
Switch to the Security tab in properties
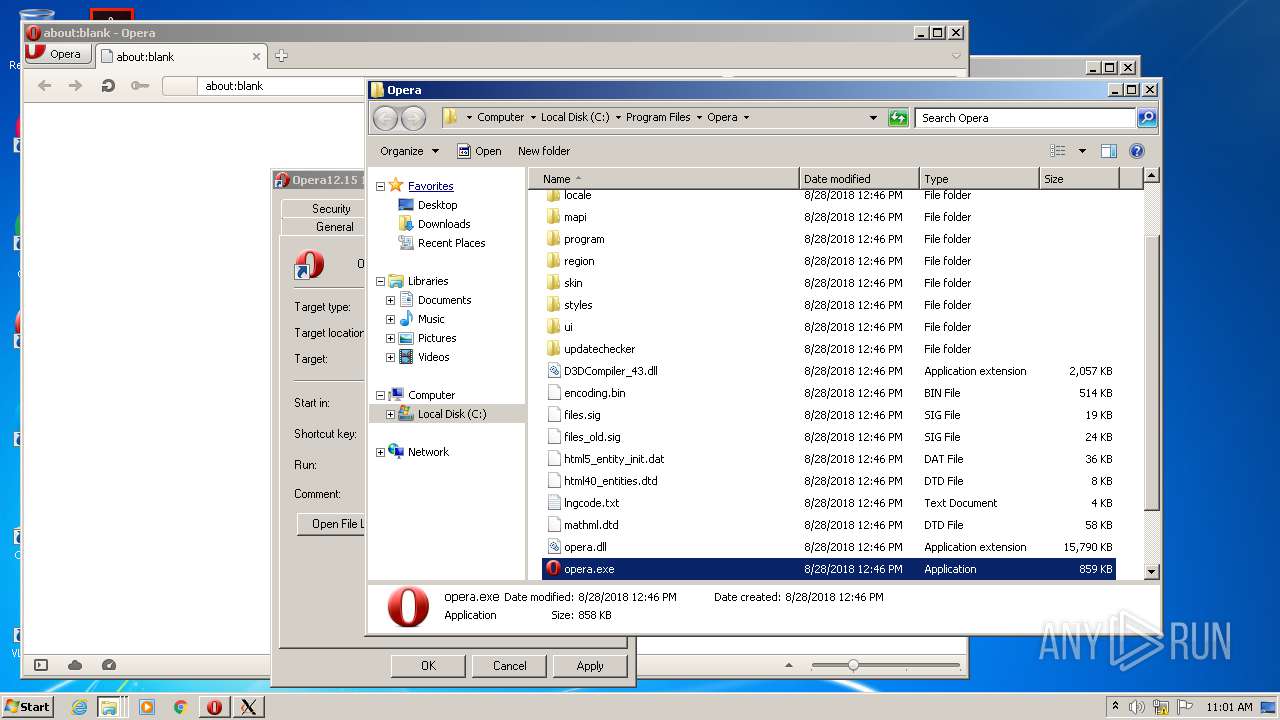pyautogui.click(x=331, y=208)
